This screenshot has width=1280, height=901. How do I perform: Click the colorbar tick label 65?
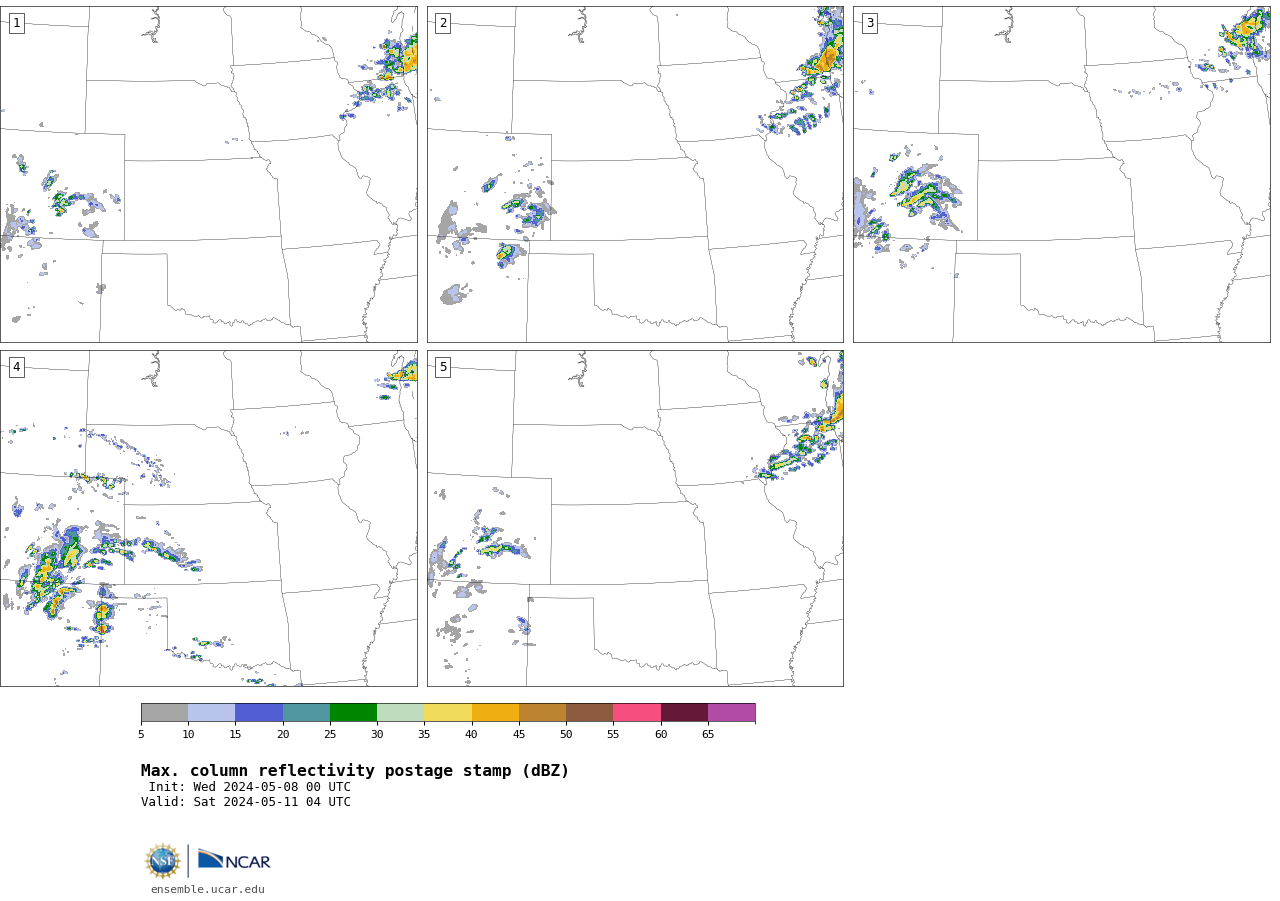pos(708,735)
